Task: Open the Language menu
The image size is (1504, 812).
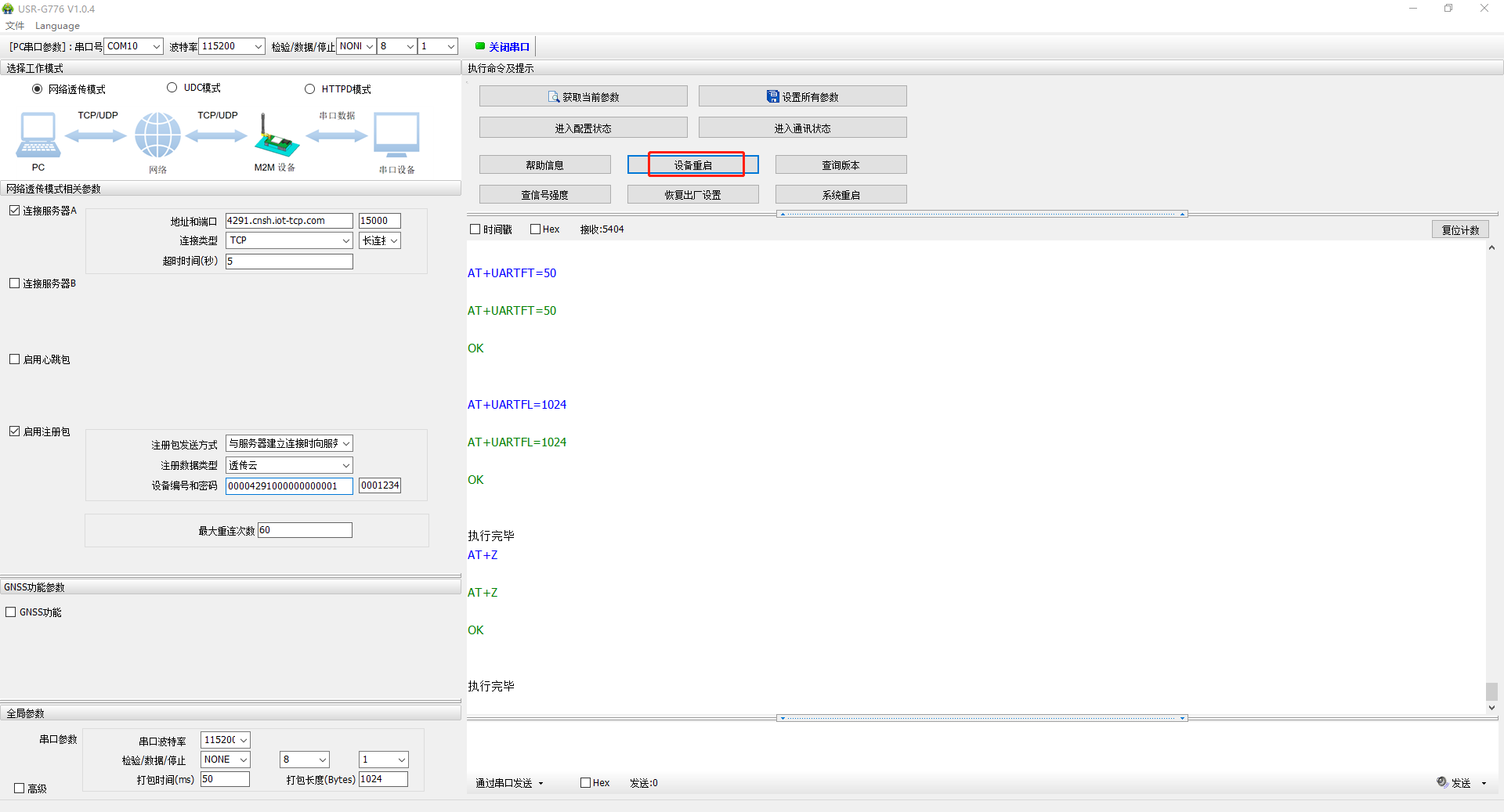Action: point(57,26)
